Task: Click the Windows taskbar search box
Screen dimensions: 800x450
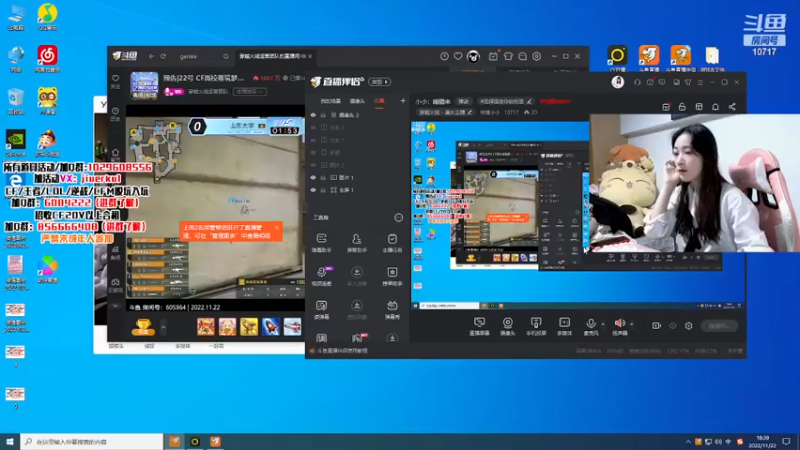Action: click(x=92, y=441)
